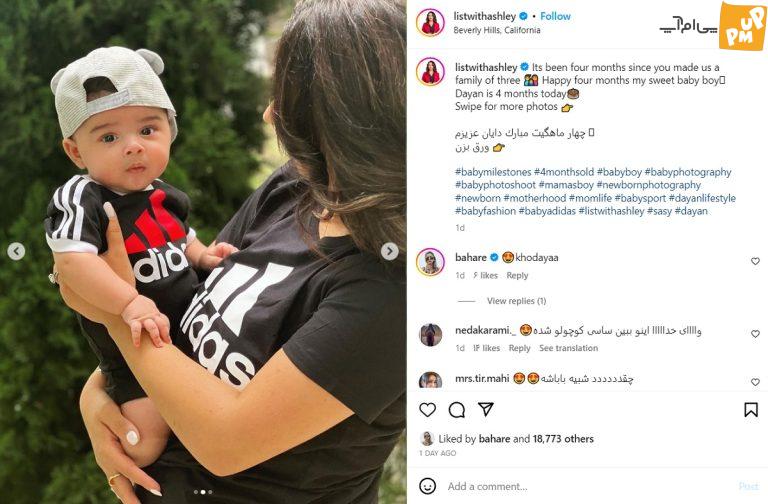This screenshot has height=504, width=768.
Task: Like mrs.tir.mahi's comment with its heart
Action: pyautogui.click(x=755, y=382)
